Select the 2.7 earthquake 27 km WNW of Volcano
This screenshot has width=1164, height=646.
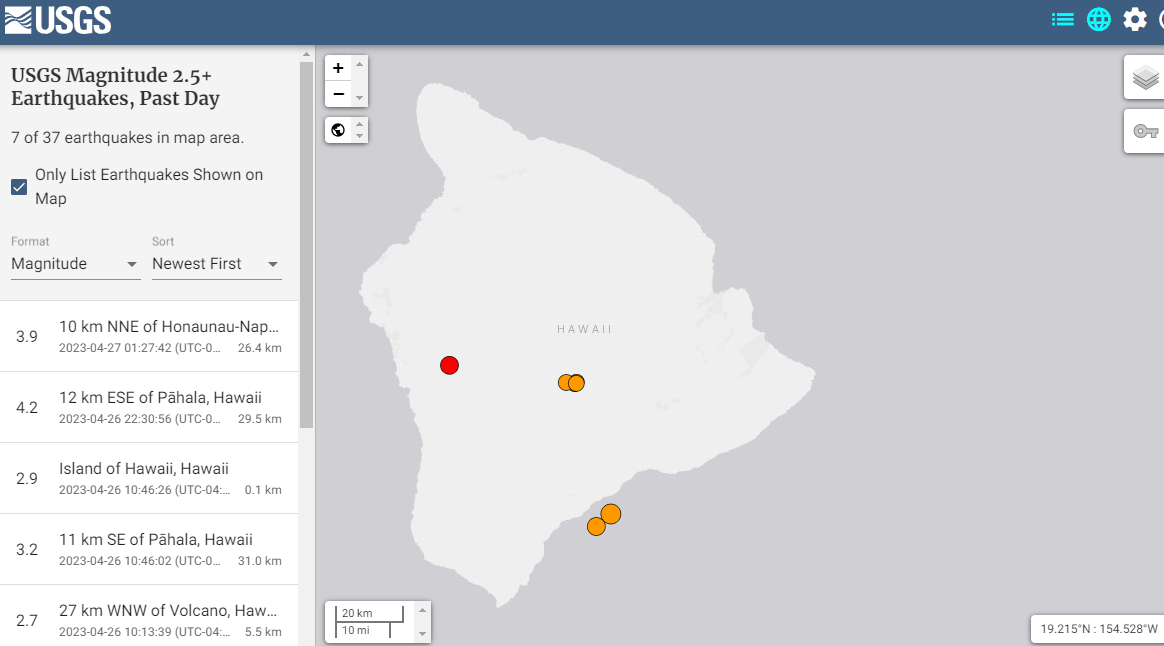click(148, 616)
